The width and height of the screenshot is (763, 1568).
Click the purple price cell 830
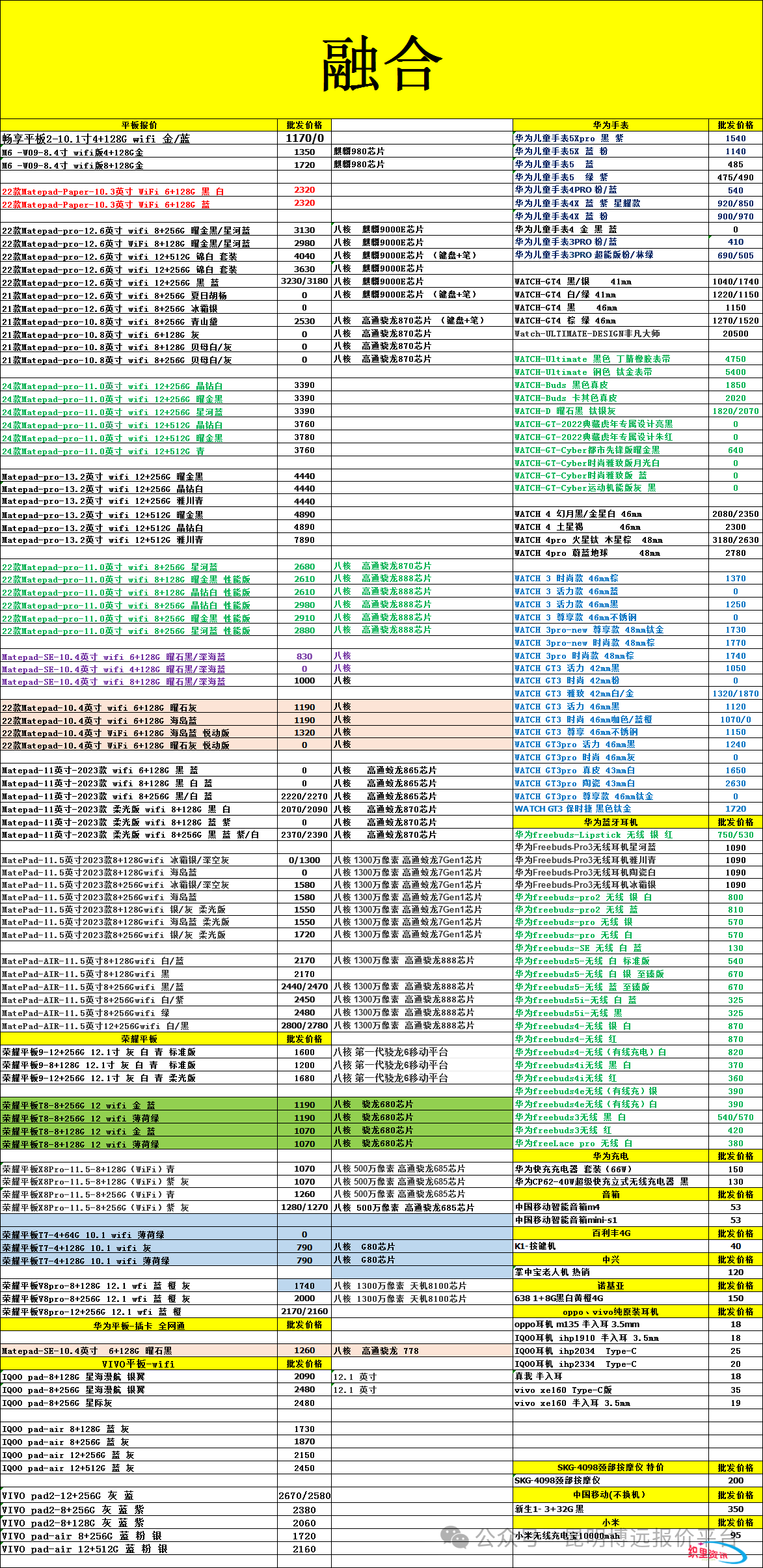304,657
